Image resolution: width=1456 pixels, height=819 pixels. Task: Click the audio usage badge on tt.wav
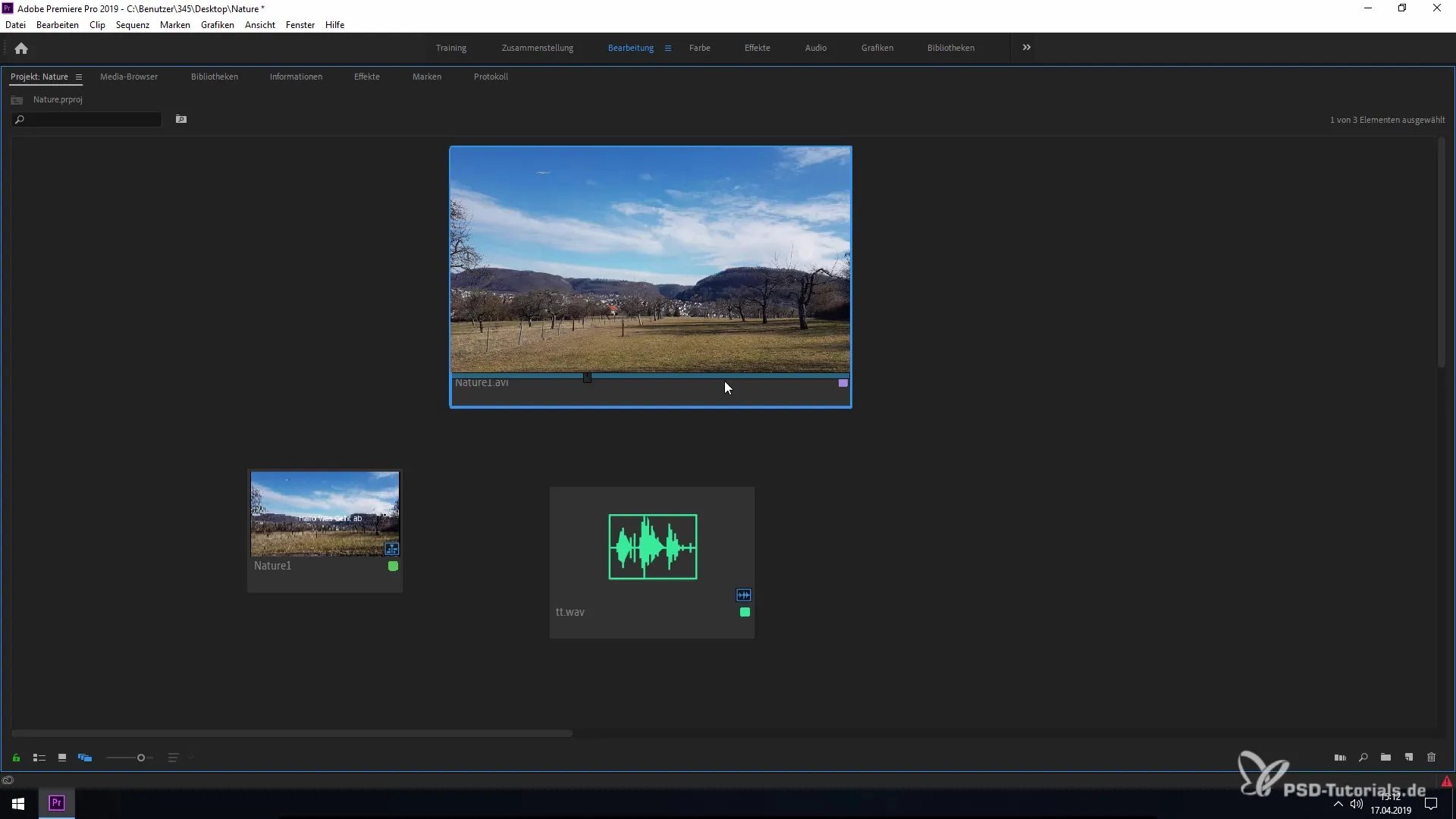[x=744, y=595]
